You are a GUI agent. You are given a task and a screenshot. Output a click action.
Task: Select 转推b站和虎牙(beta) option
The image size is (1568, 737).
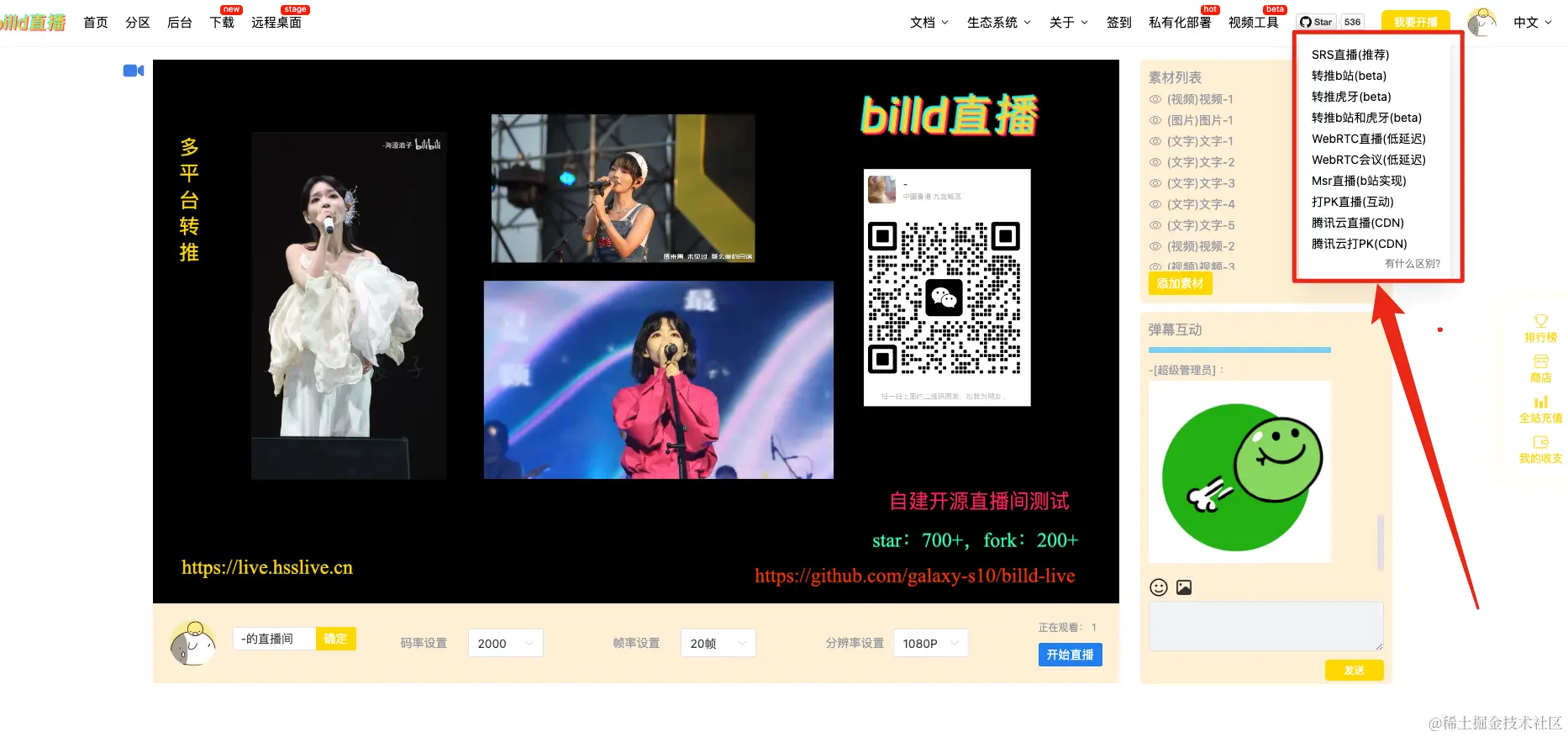click(x=1367, y=118)
